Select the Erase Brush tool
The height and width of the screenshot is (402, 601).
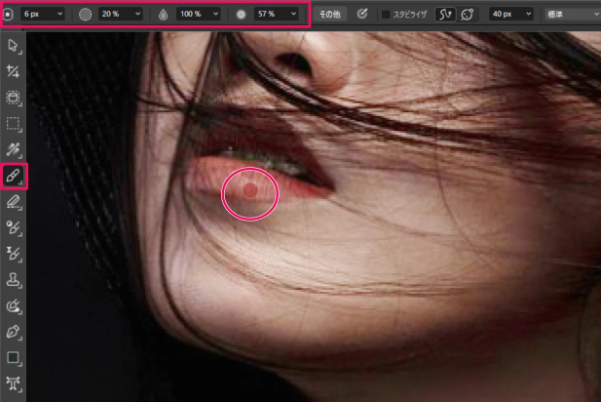pyautogui.click(x=13, y=202)
